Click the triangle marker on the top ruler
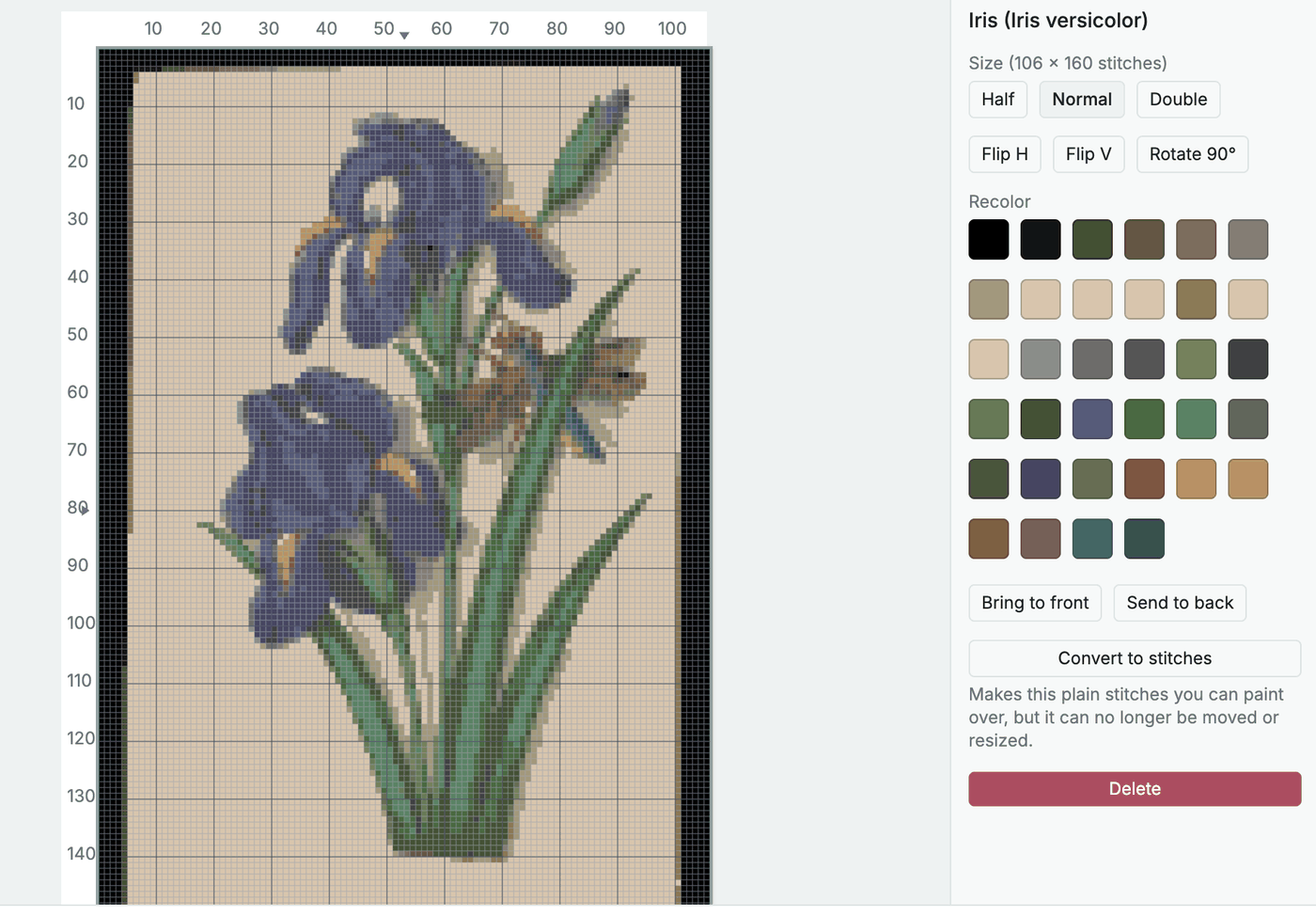 pyautogui.click(x=404, y=36)
